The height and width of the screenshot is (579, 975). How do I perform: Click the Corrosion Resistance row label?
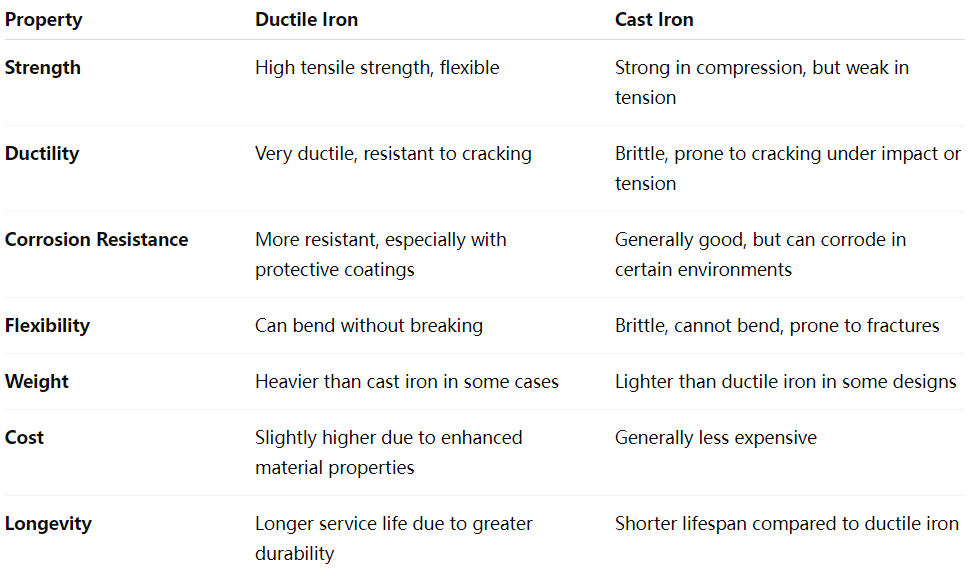(96, 240)
